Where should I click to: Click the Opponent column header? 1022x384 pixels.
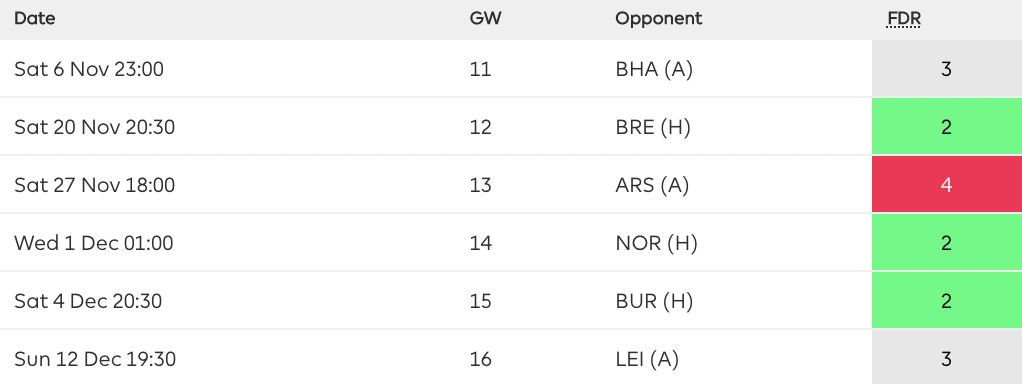click(658, 19)
